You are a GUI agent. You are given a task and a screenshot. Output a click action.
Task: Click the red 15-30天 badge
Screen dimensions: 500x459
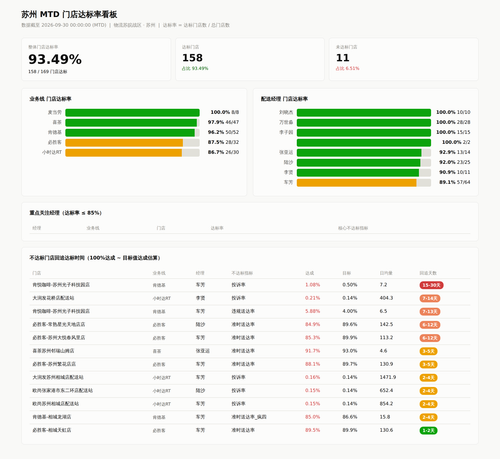(431, 285)
